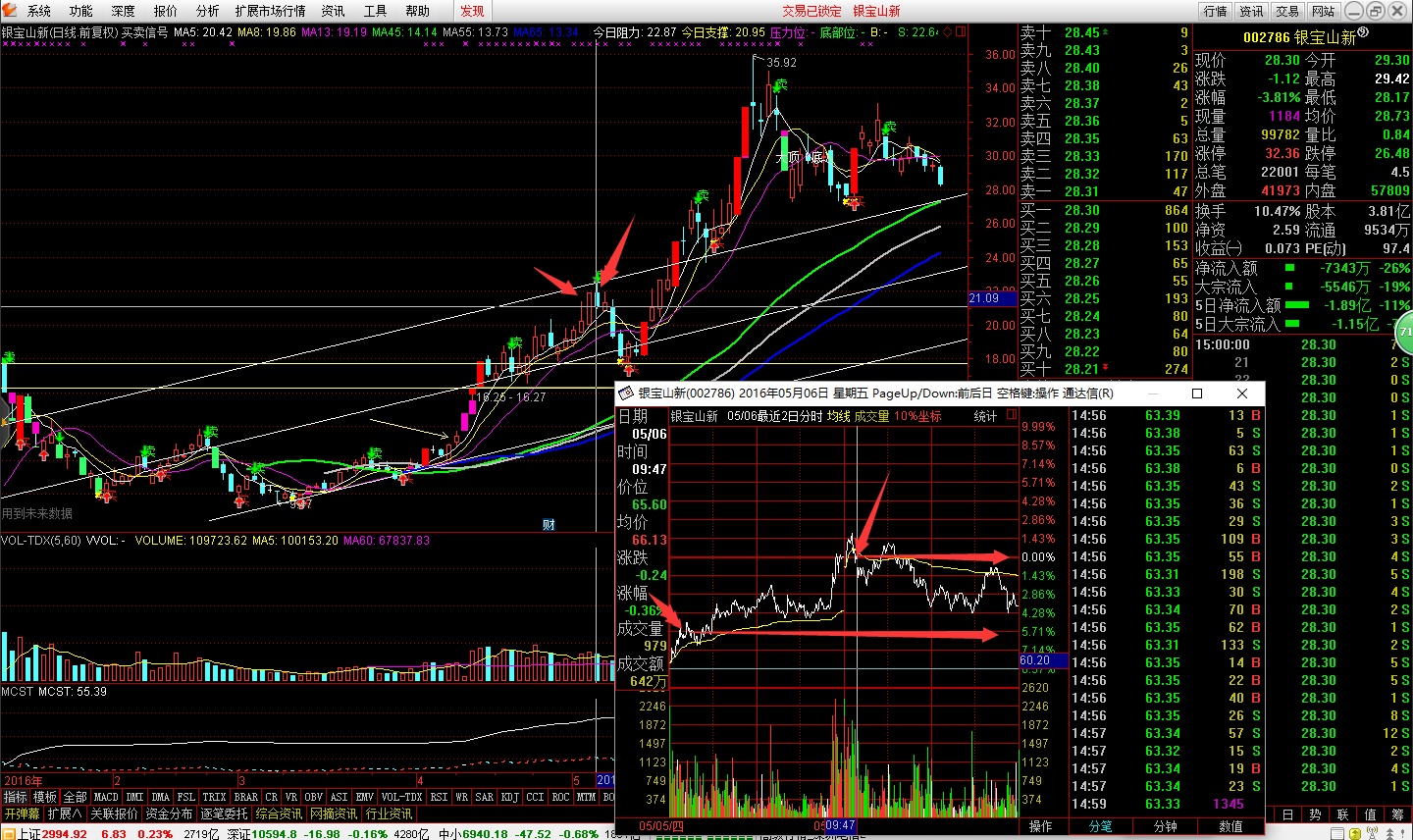Click the 财 marker on the chart
The width and height of the screenshot is (1413, 840).
549,525
